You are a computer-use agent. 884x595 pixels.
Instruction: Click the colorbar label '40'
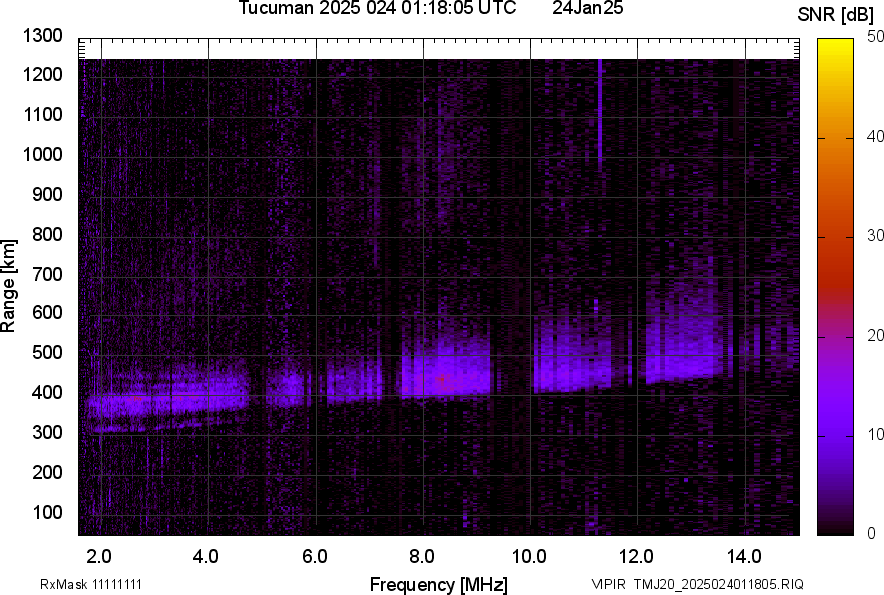point(876,136)
